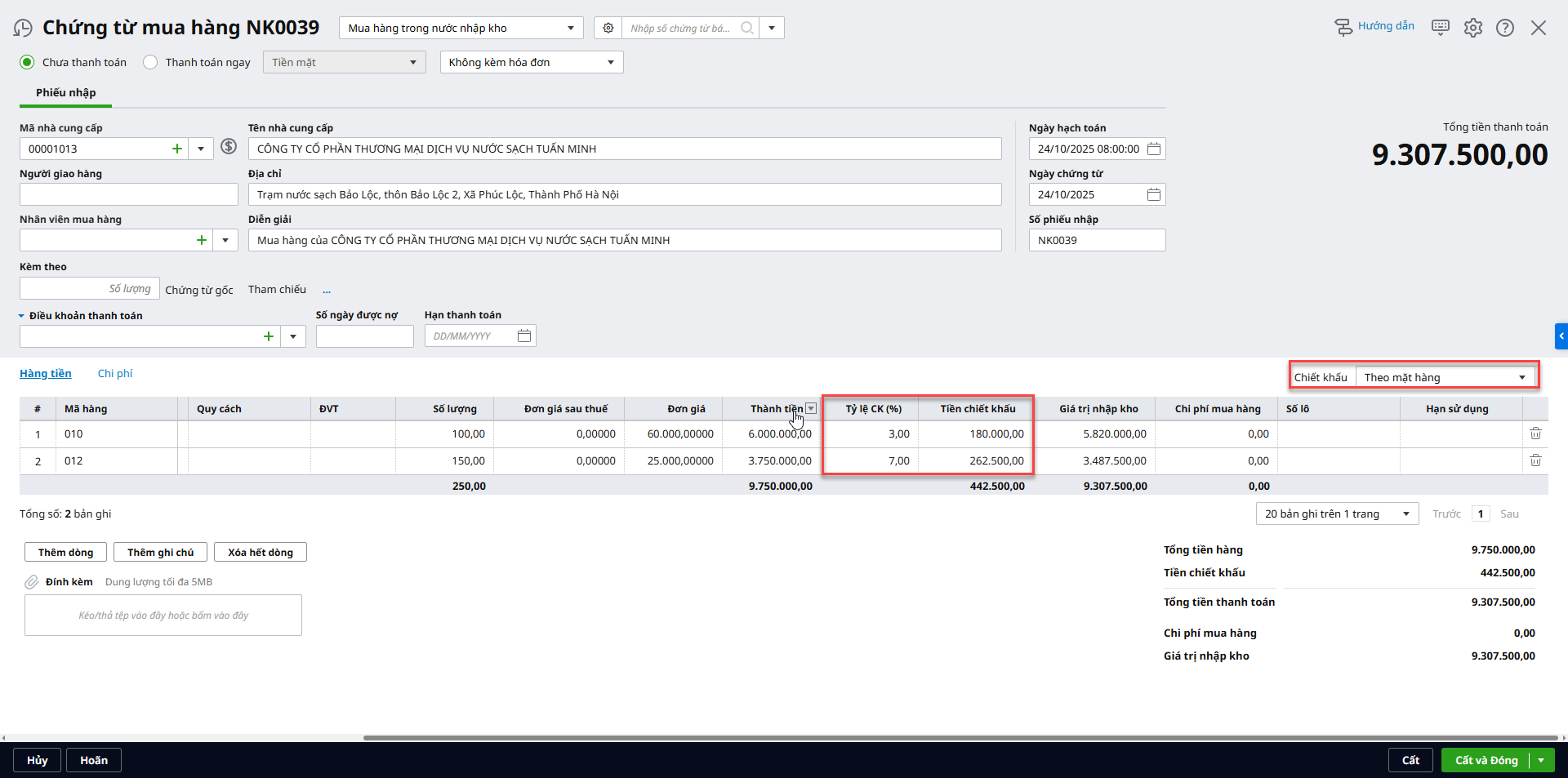Select Chưa thanh toán radio option
1568x778 pixels.
28,62
